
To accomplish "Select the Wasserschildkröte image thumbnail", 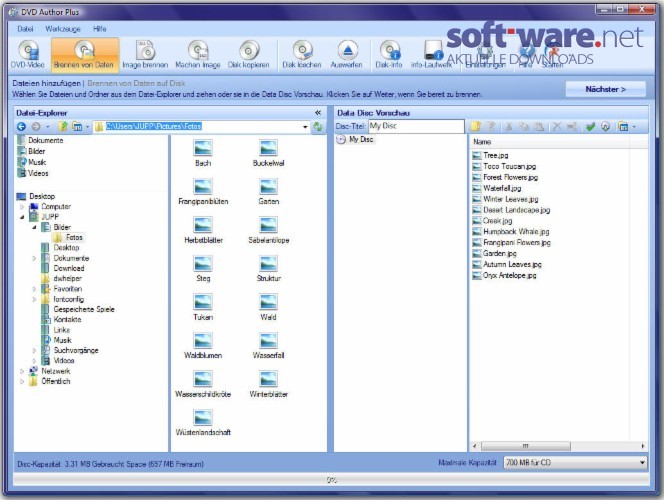I will tap(203, 384).
